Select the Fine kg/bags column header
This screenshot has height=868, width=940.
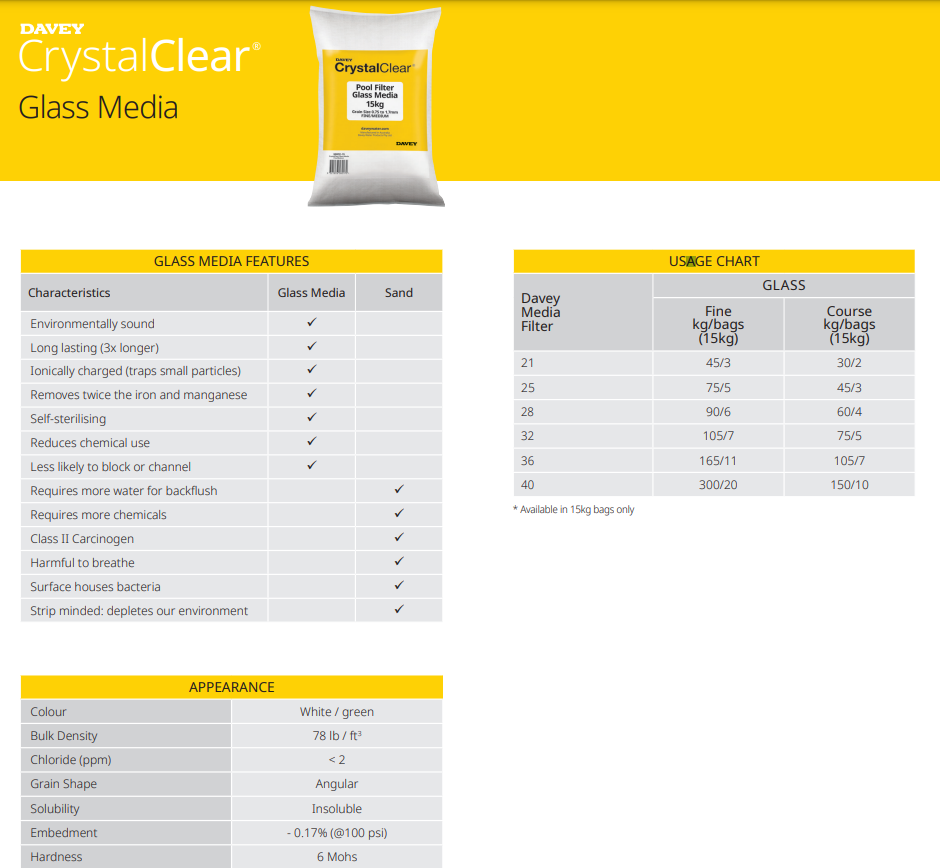717,324
